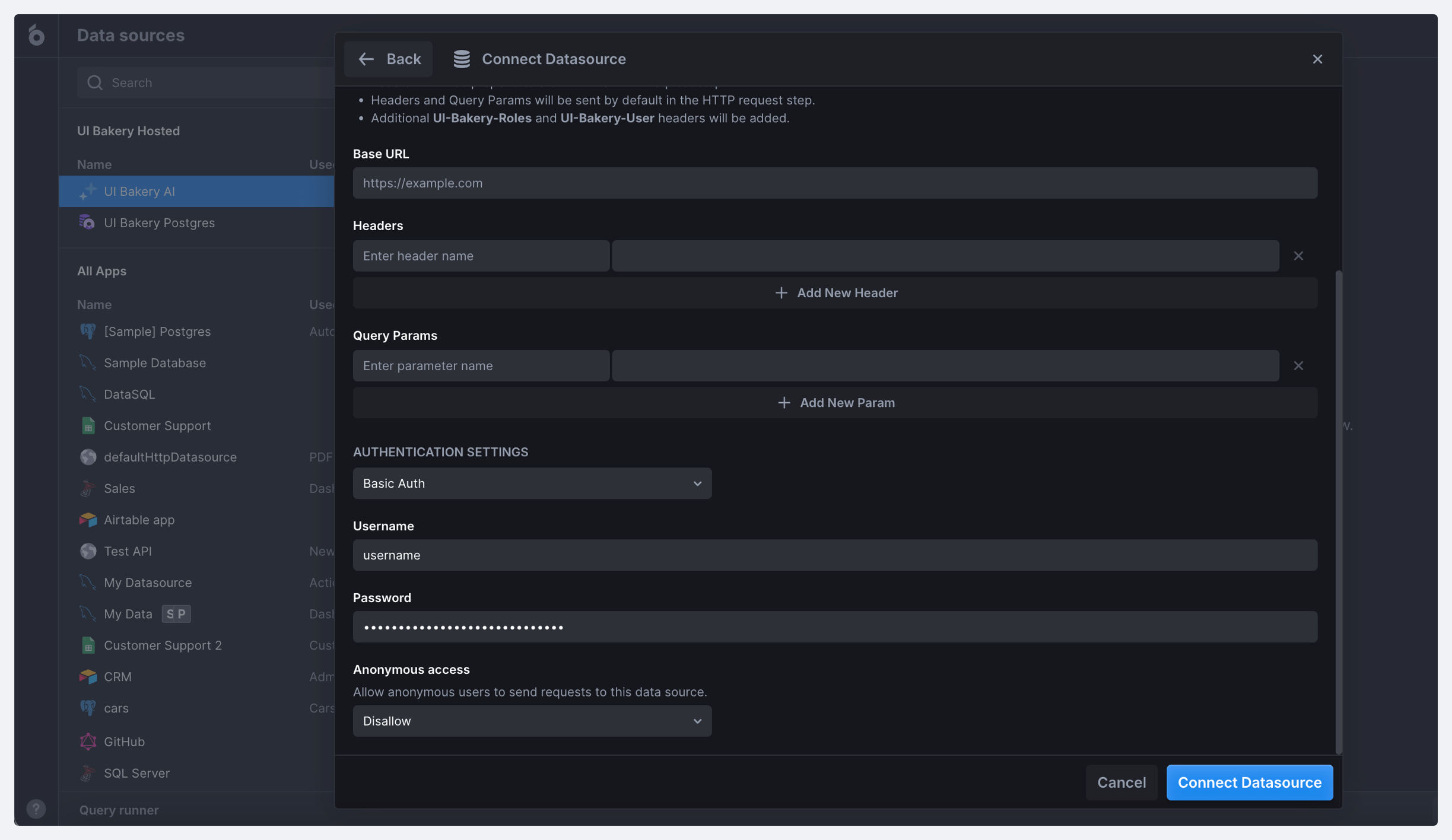
Task: Open the Basic Auth authentication dropdown
Action: pos(532,483)
